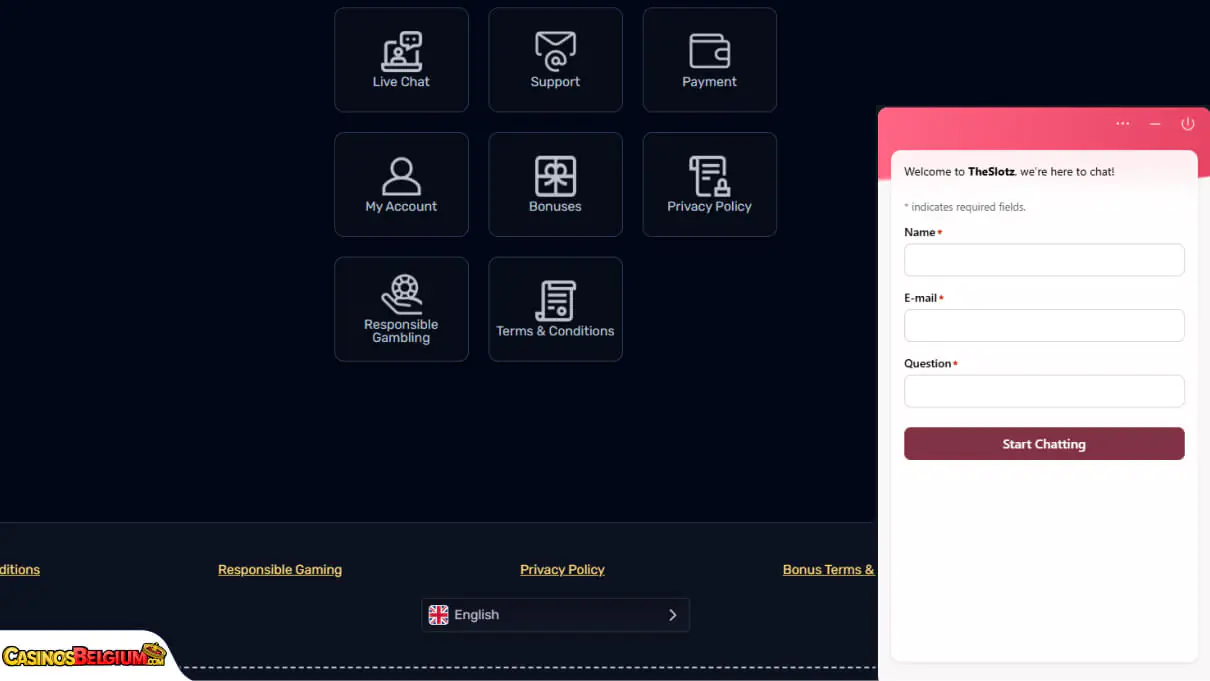This screenshot has height=681, width=1210.
Task: Open chat widget three-dot options menu
Action: [x=1122, y=124]
